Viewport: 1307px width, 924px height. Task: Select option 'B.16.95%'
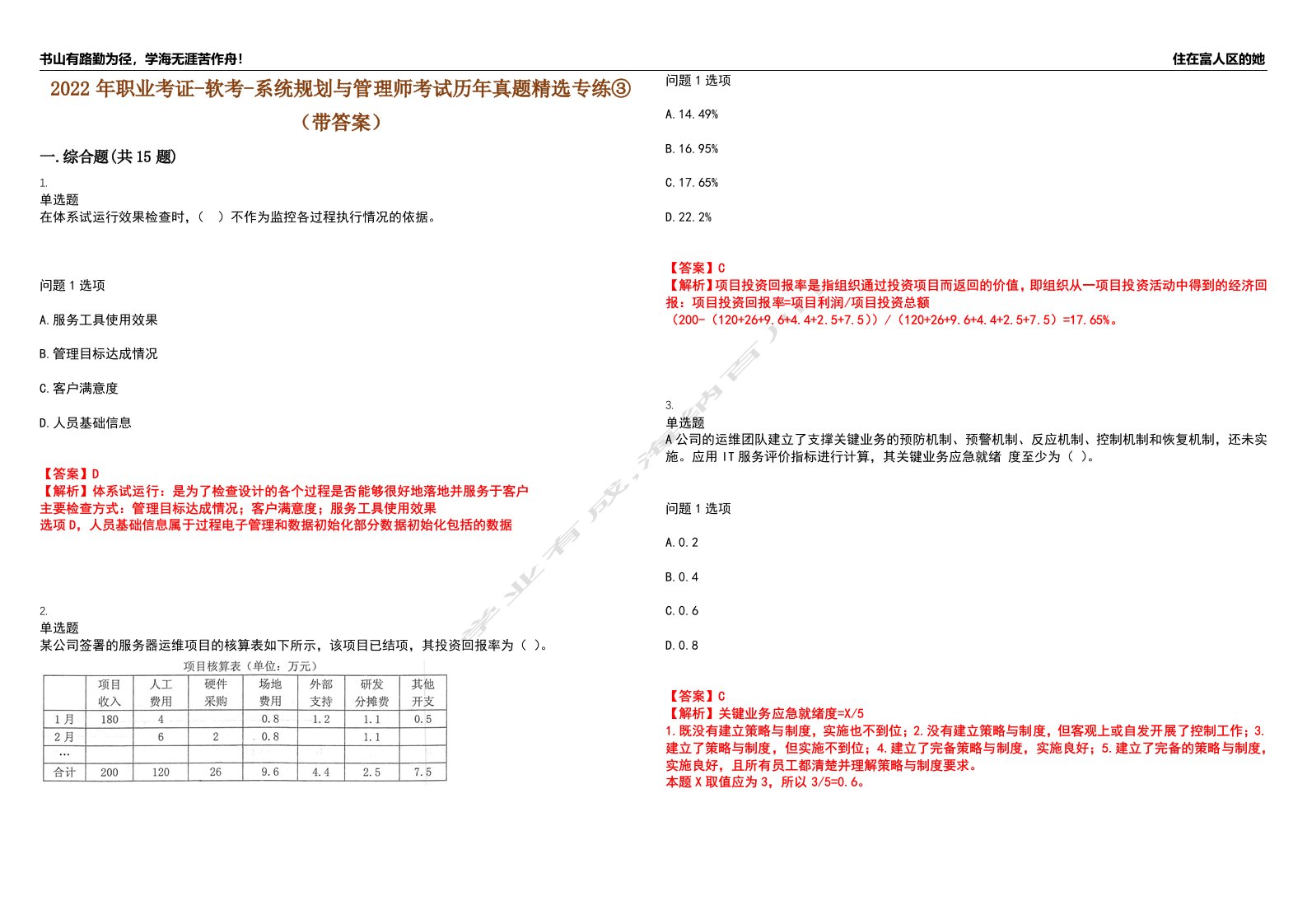692,149
